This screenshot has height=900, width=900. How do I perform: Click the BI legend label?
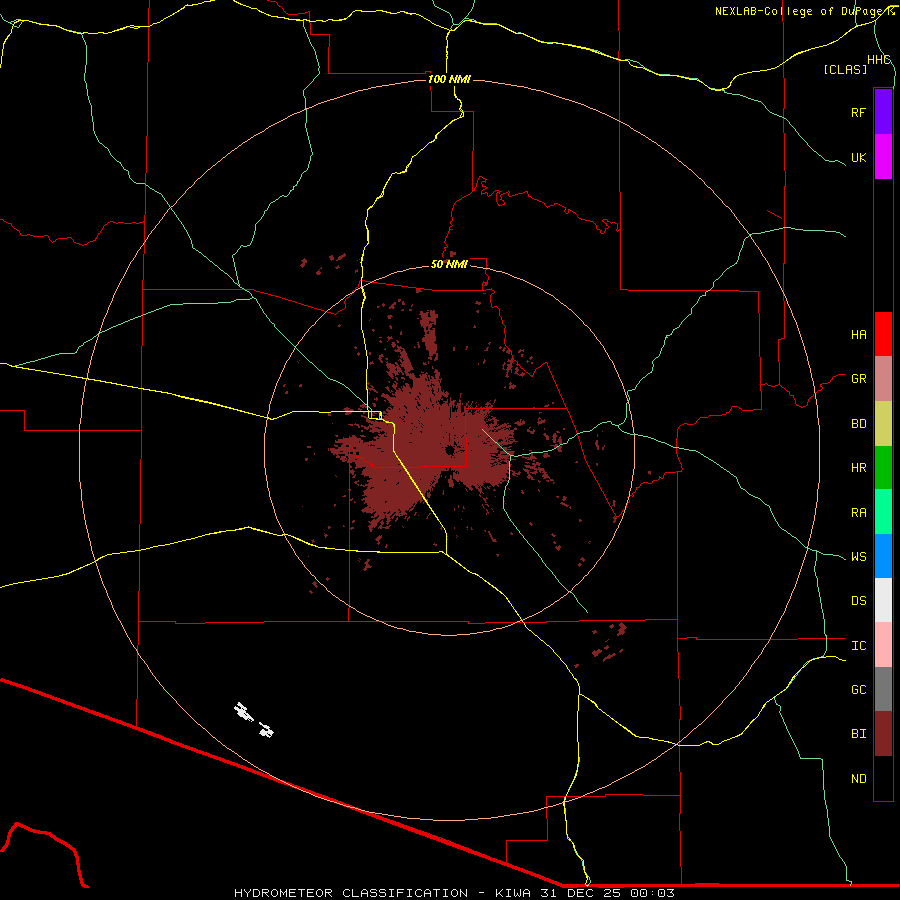coord(858,734)
